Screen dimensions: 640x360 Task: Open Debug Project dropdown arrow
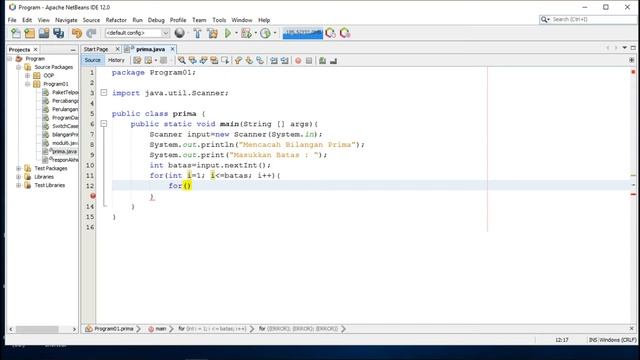pyautogui.click(x=256, y=33)
